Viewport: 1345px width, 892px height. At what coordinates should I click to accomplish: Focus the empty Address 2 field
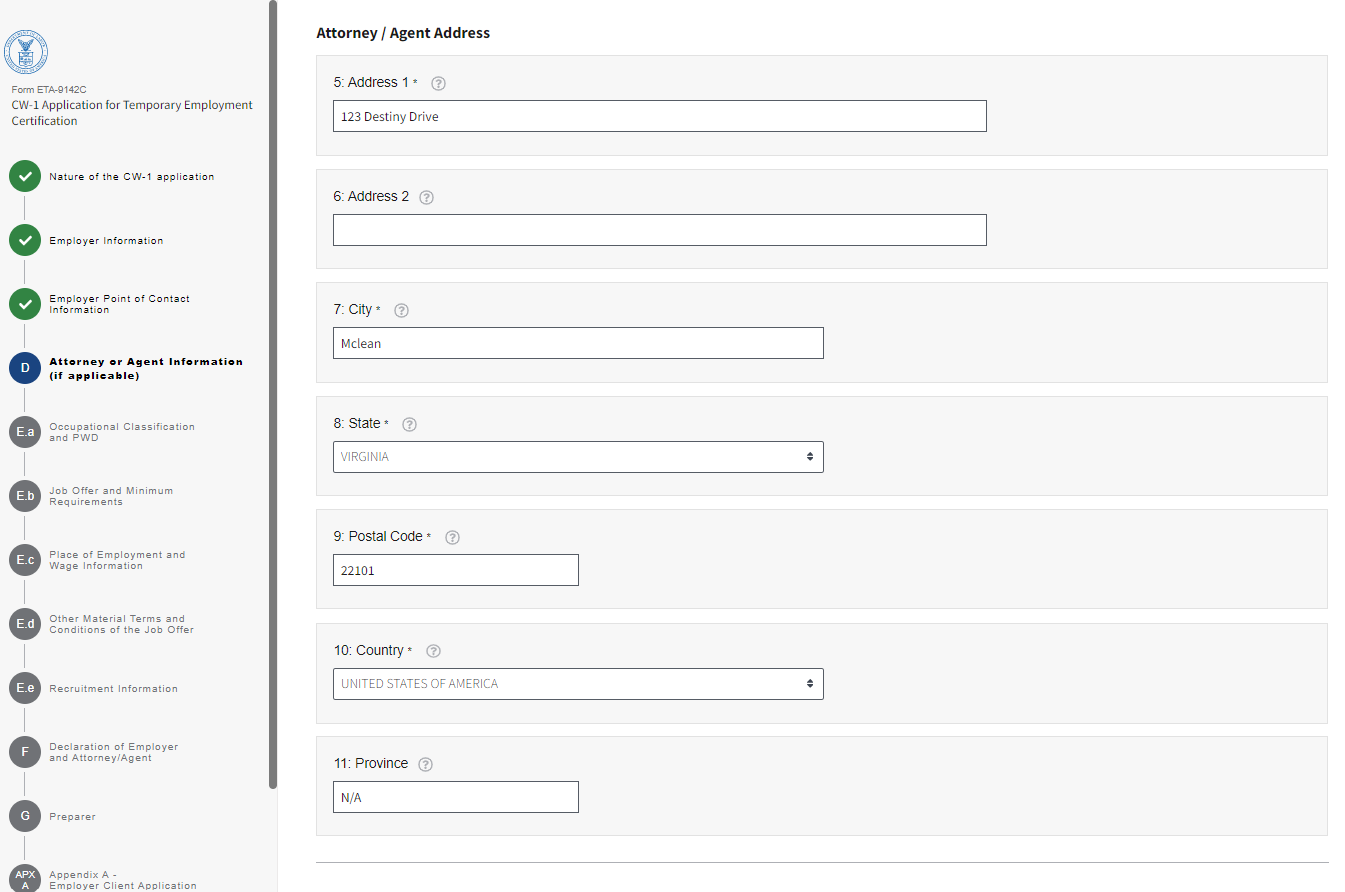point(659,230)
